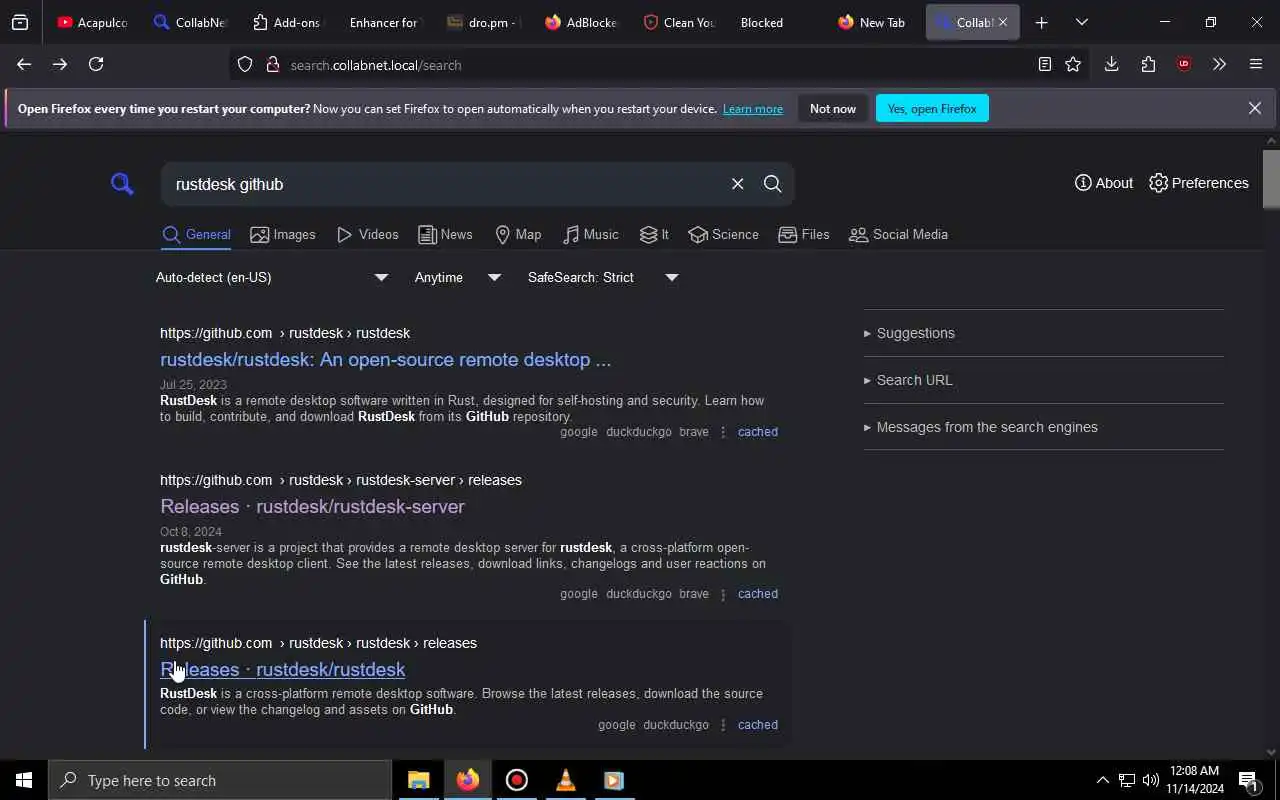Switch to the Acapulco YouTube tab
Image resolution: width=1280 pixels, height=800 pixels.
[x=93, y=22]
